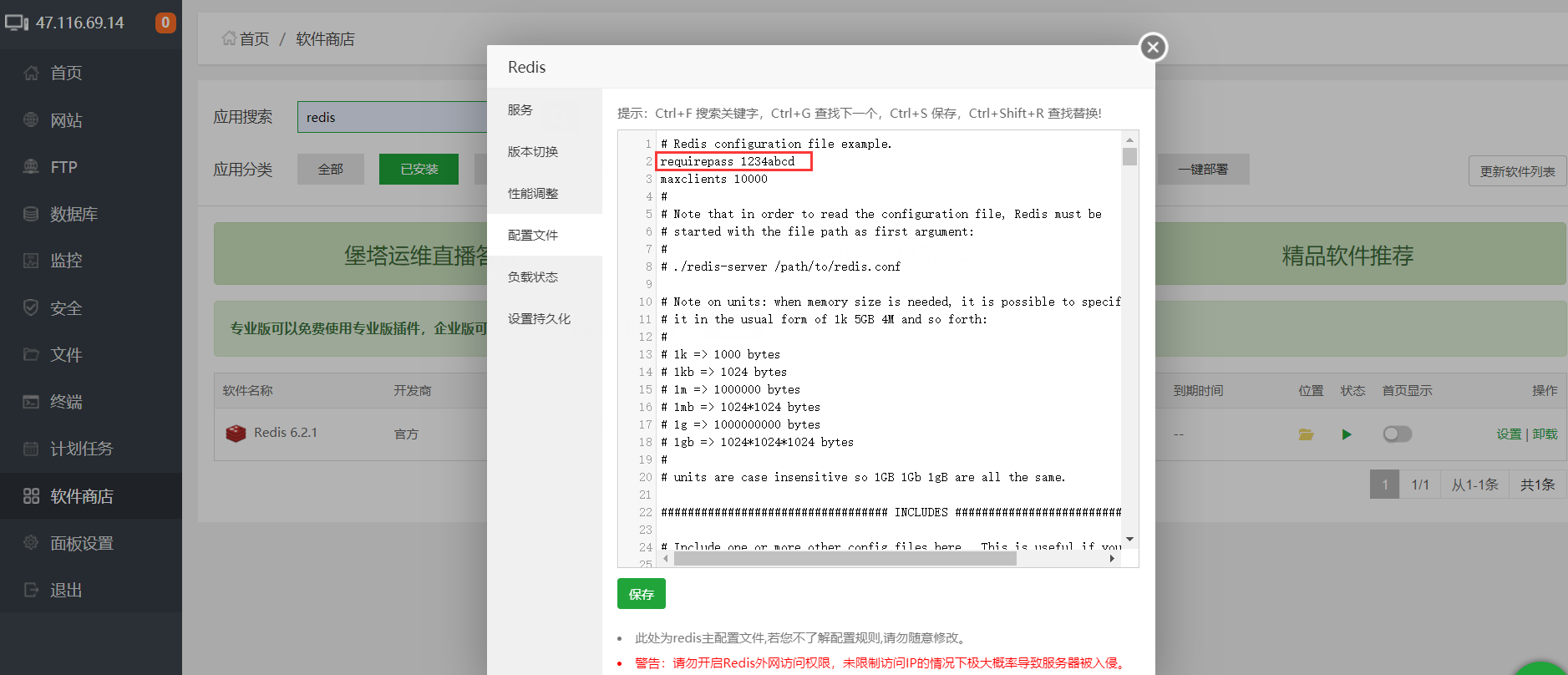Click the Redis 6.2.1 software name

click(x=286, y=433)
